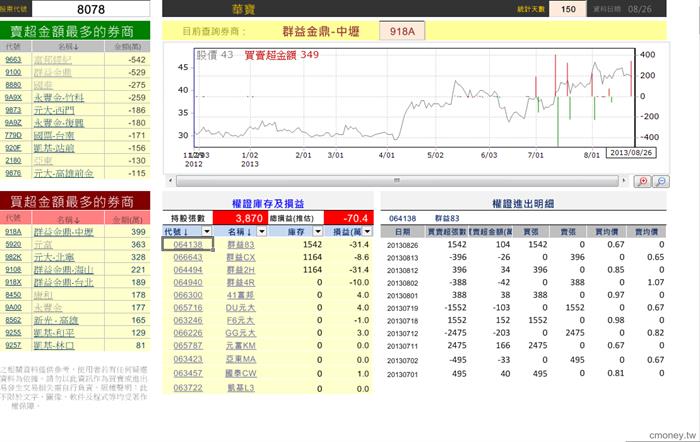
Task: Open broker link 元大-北寧
Action: (54, 257)
